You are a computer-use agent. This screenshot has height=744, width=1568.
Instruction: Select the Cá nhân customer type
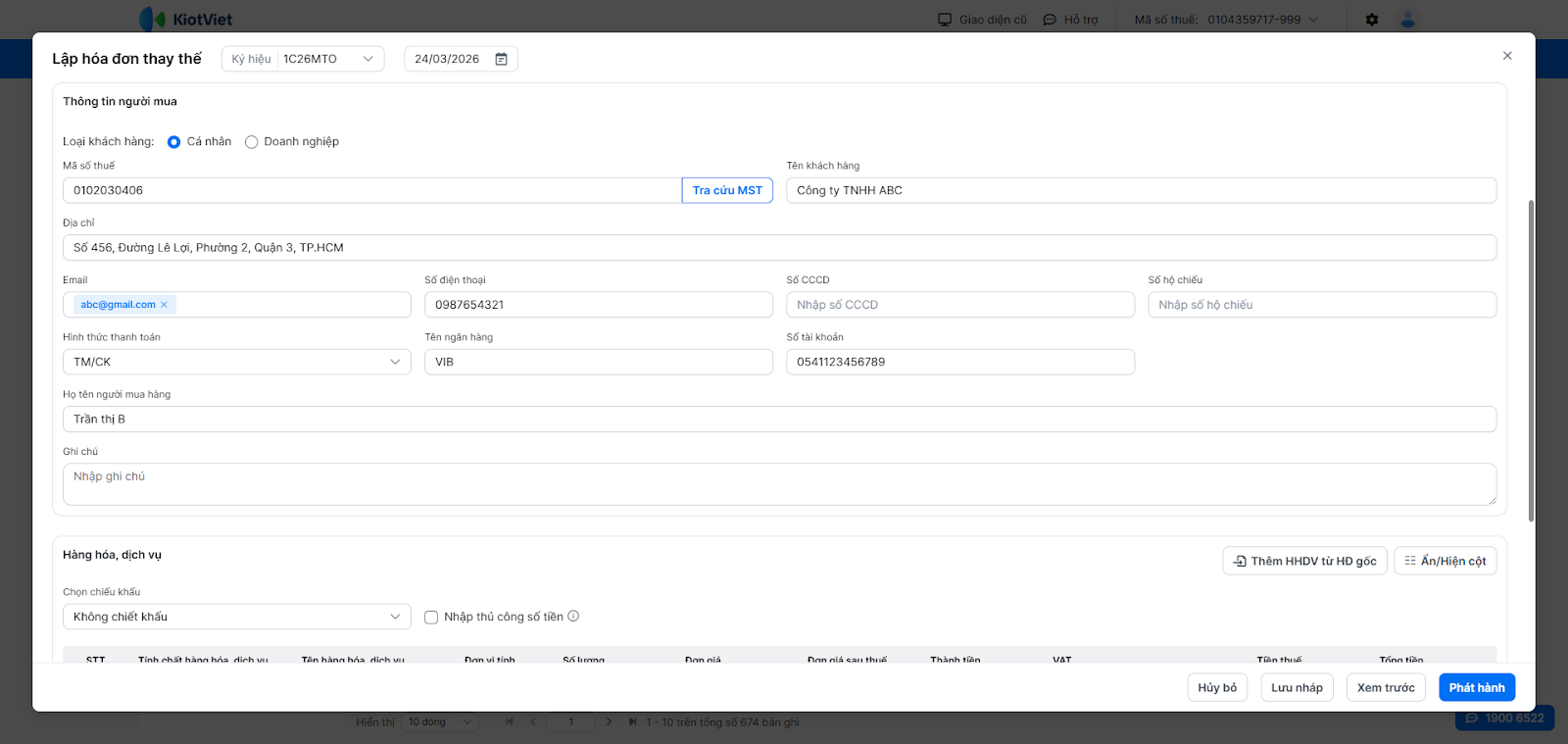pos(173,142)
